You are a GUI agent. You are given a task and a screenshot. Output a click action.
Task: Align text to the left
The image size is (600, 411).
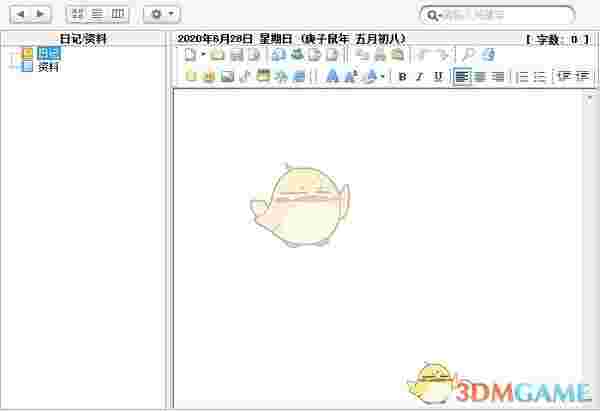point(462,77)
